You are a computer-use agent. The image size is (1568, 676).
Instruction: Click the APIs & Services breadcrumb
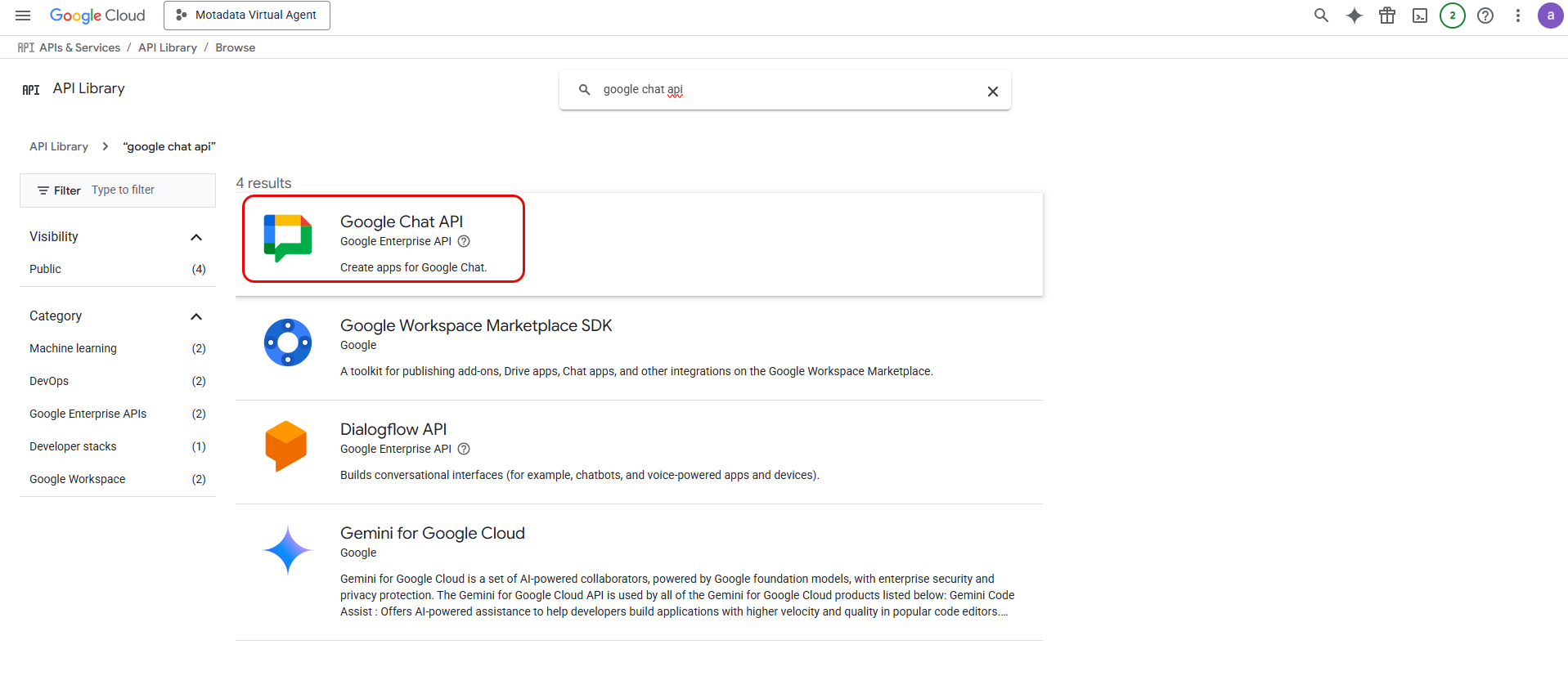[x=79, y=47]
